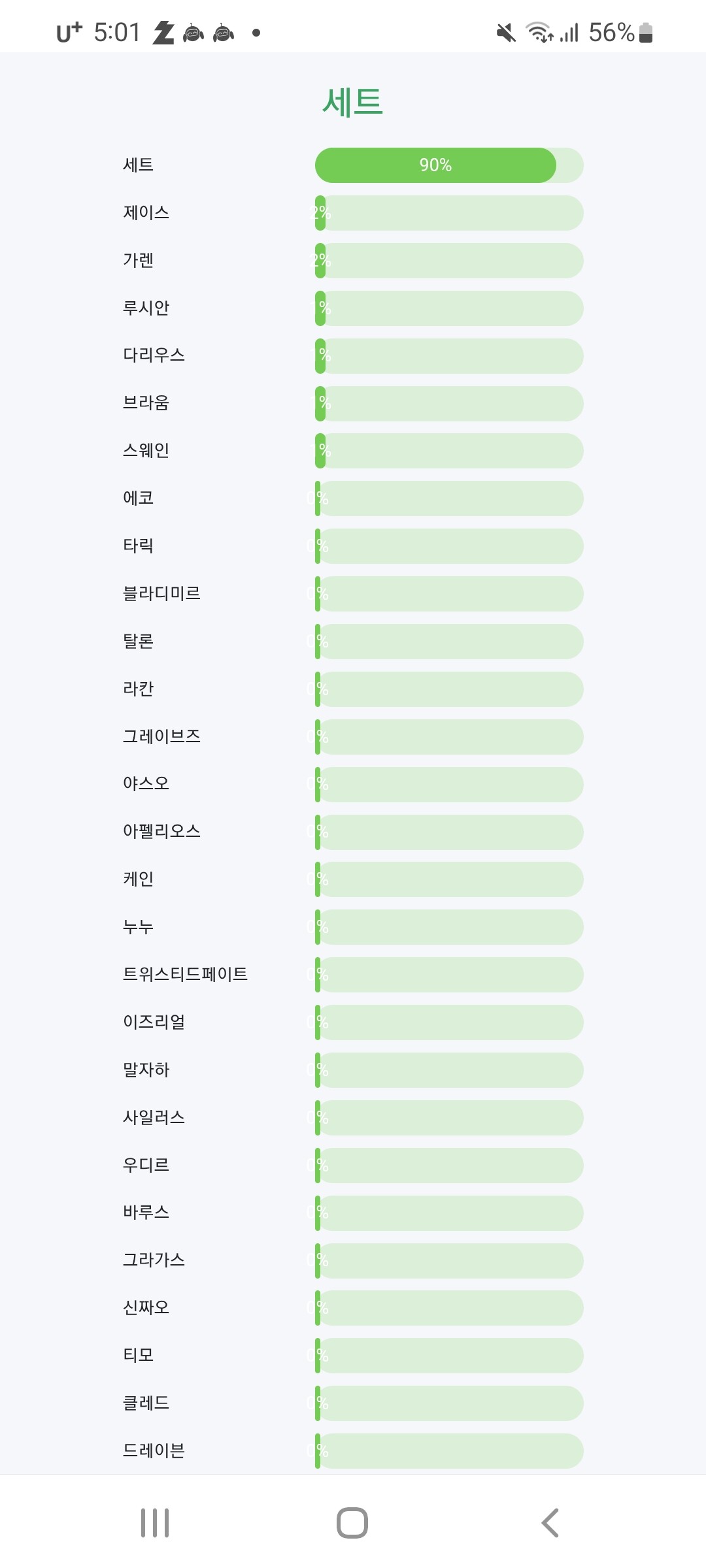This screenshot has width=706, height=1568.
Task: Click the 세트 title heading
Action: pyautogui.click(x=352, y=103)
